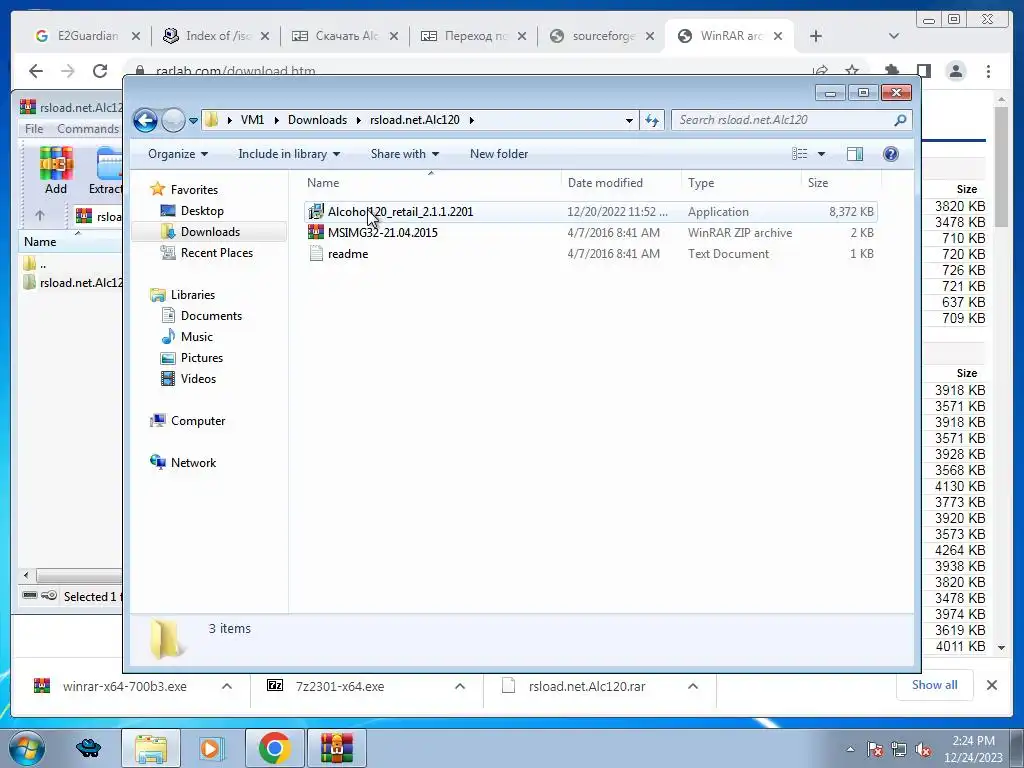The height and width of the screenshot is (768, 1024).
Task: Sort by Type column header
Action: click(741, 183)
